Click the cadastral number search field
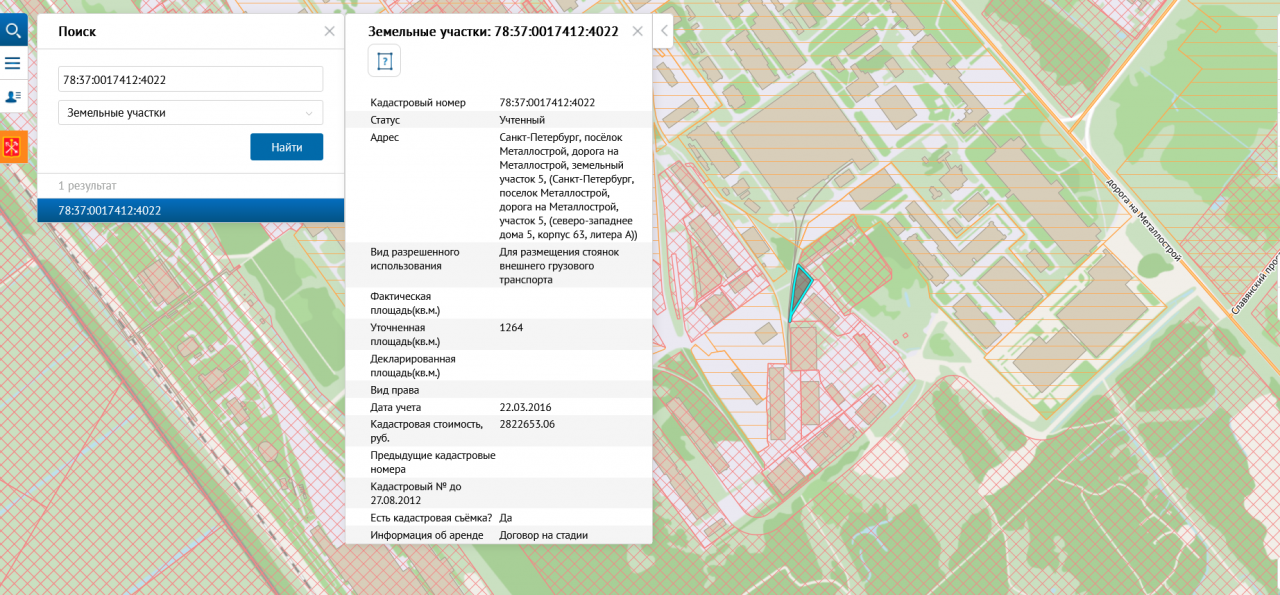This screenshot has height=595, width=1280. click(x=190, y=79)
